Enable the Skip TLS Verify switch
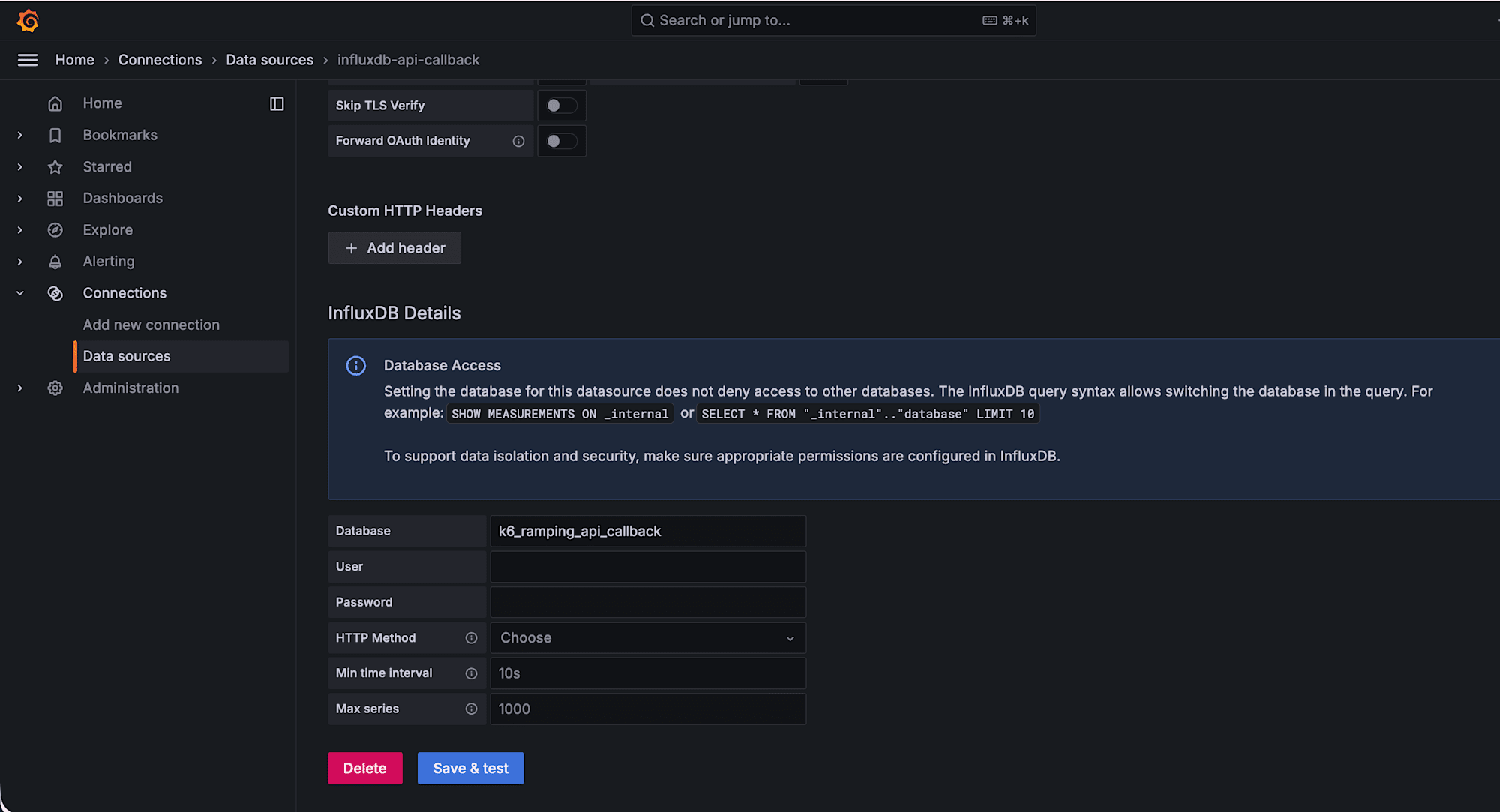Viewport: 1500px width, 812px height. pyautogui.click(x=561, y=106)
